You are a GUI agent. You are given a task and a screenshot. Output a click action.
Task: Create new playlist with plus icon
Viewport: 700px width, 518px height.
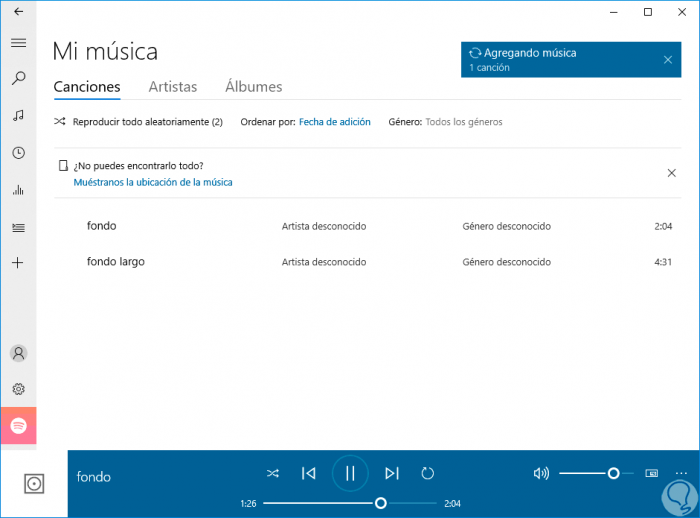click(x=17, y=263)
